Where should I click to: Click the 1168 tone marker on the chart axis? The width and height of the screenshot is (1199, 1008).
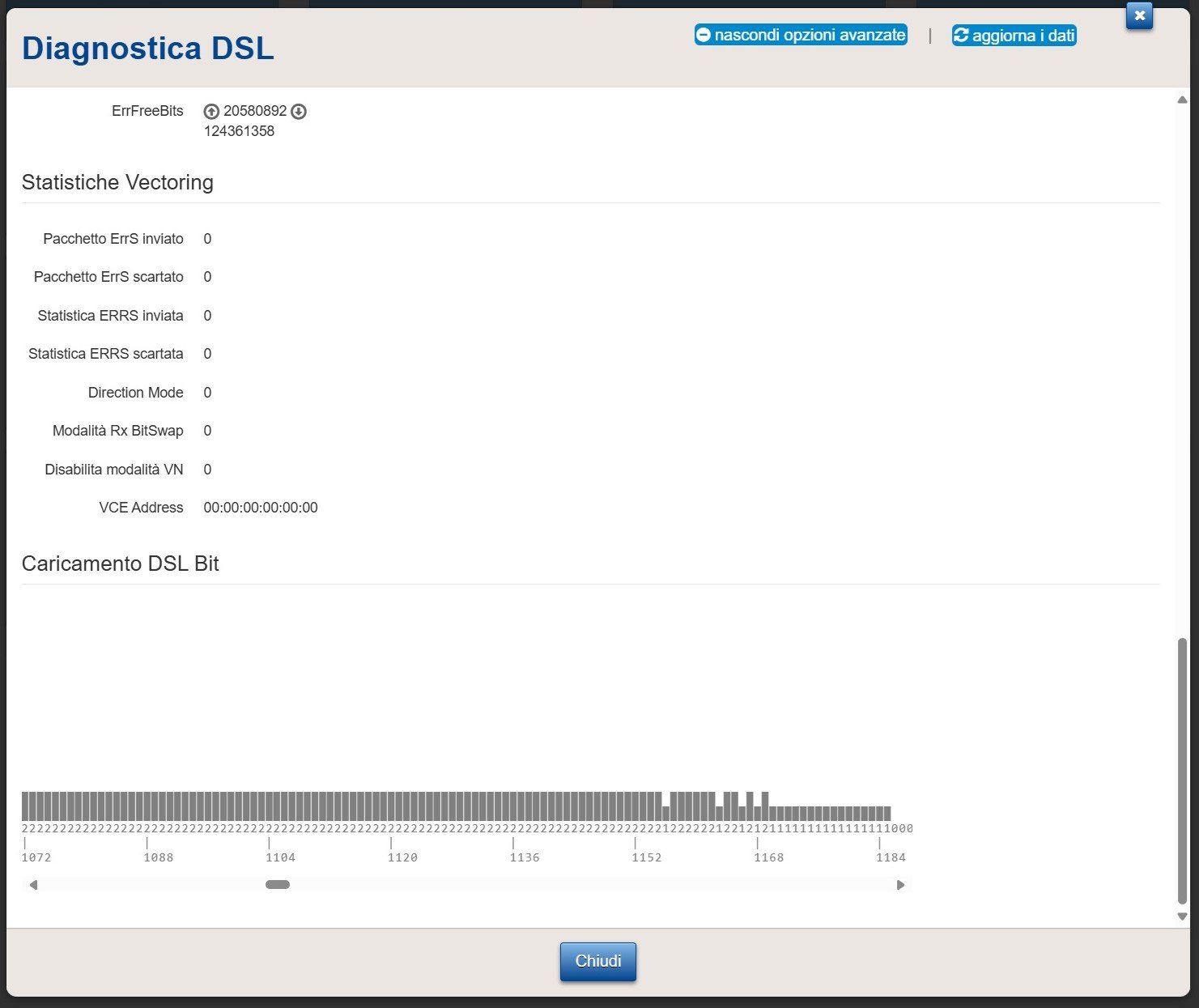pos(769,857)
